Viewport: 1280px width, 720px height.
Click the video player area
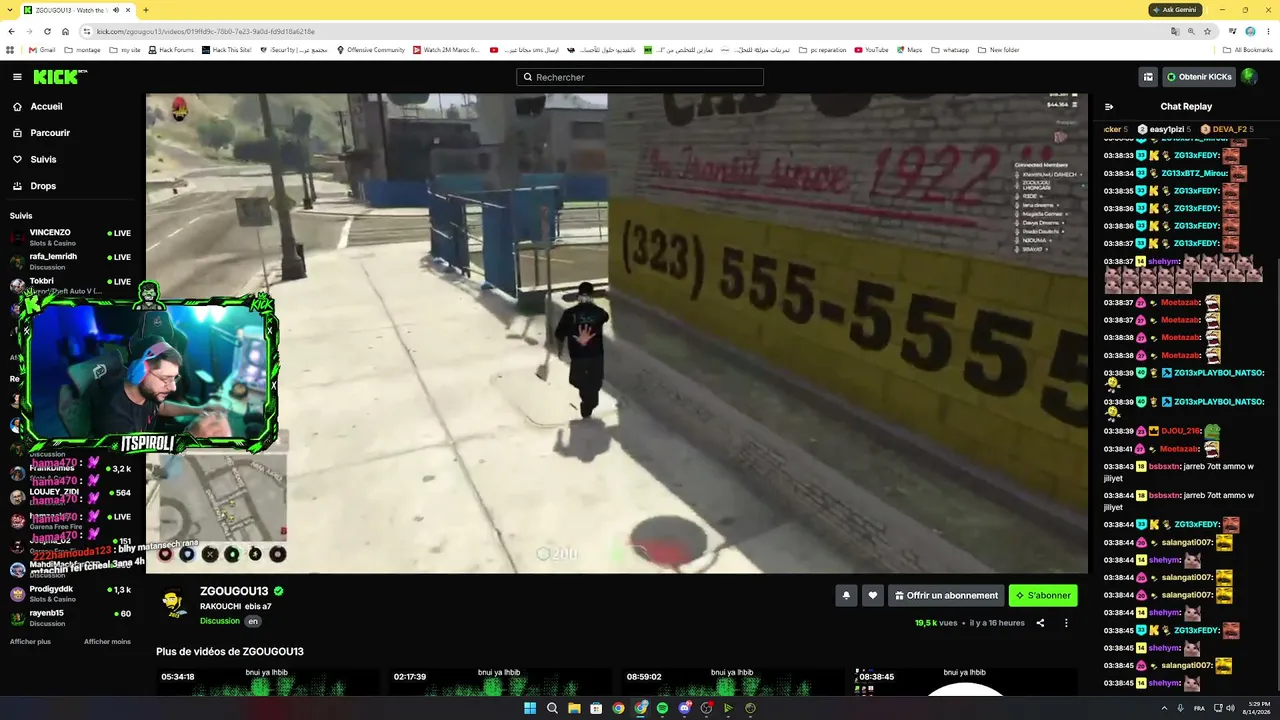coord(617,333)
